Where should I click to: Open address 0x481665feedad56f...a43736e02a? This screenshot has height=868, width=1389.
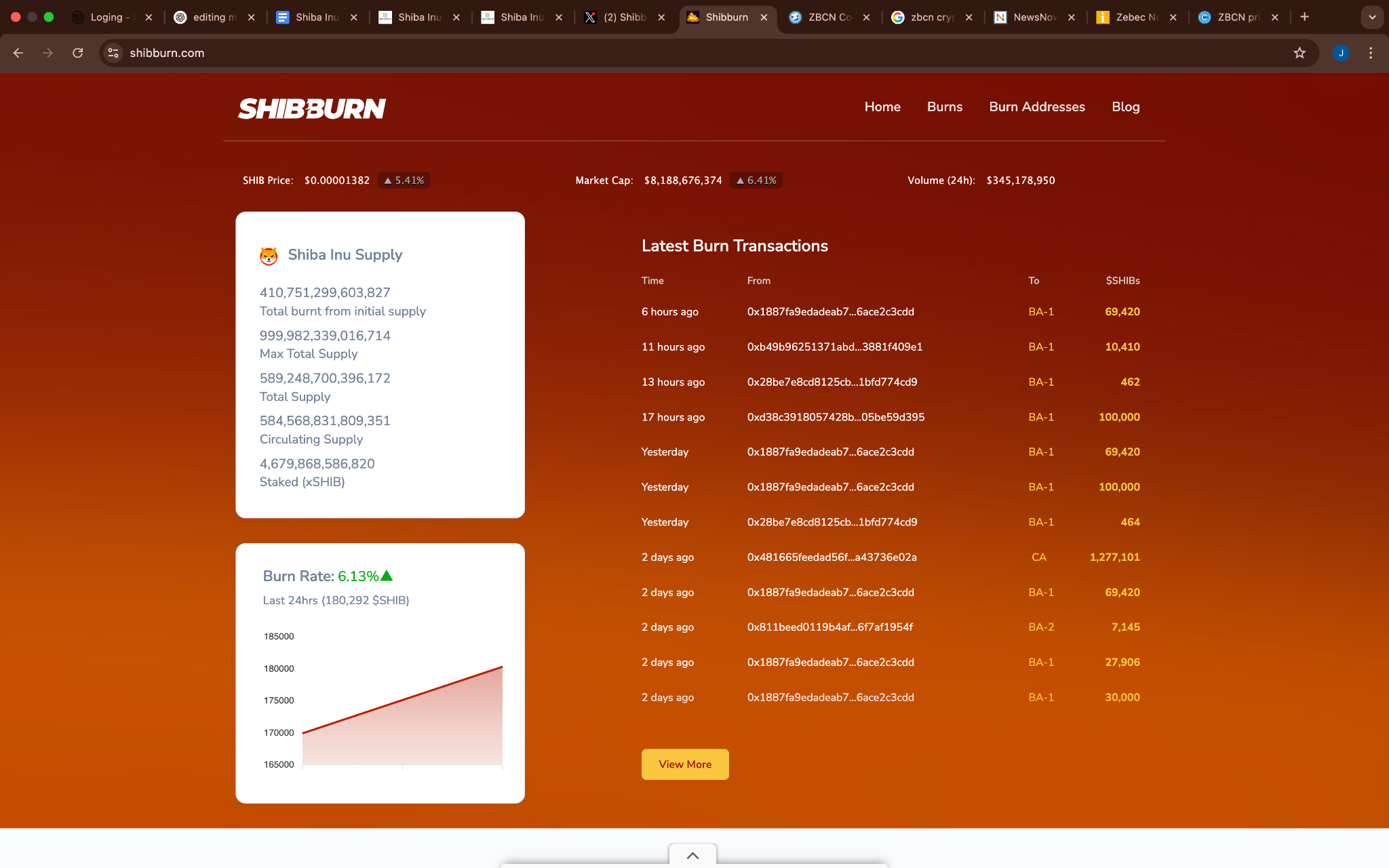[832, 557]
